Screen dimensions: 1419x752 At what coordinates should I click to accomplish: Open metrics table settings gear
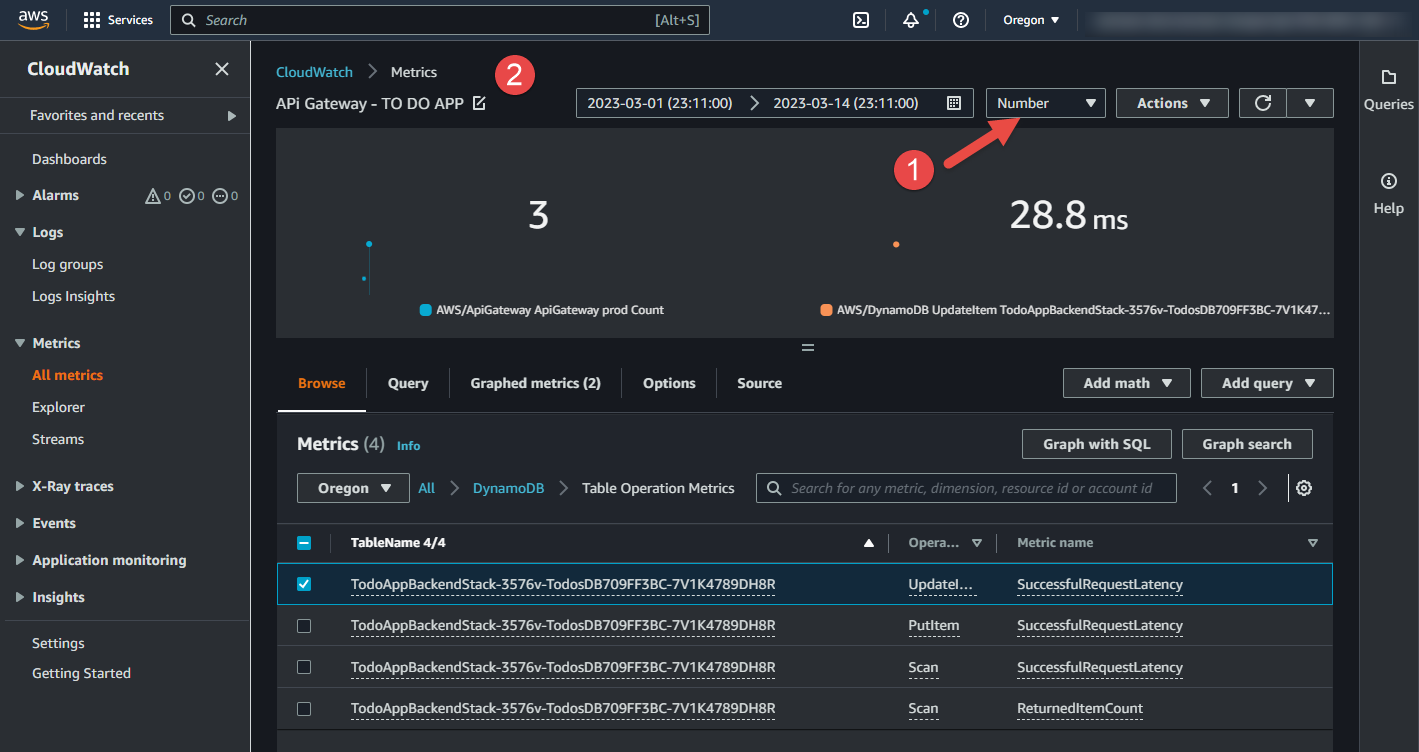[x=1304, y=488]
